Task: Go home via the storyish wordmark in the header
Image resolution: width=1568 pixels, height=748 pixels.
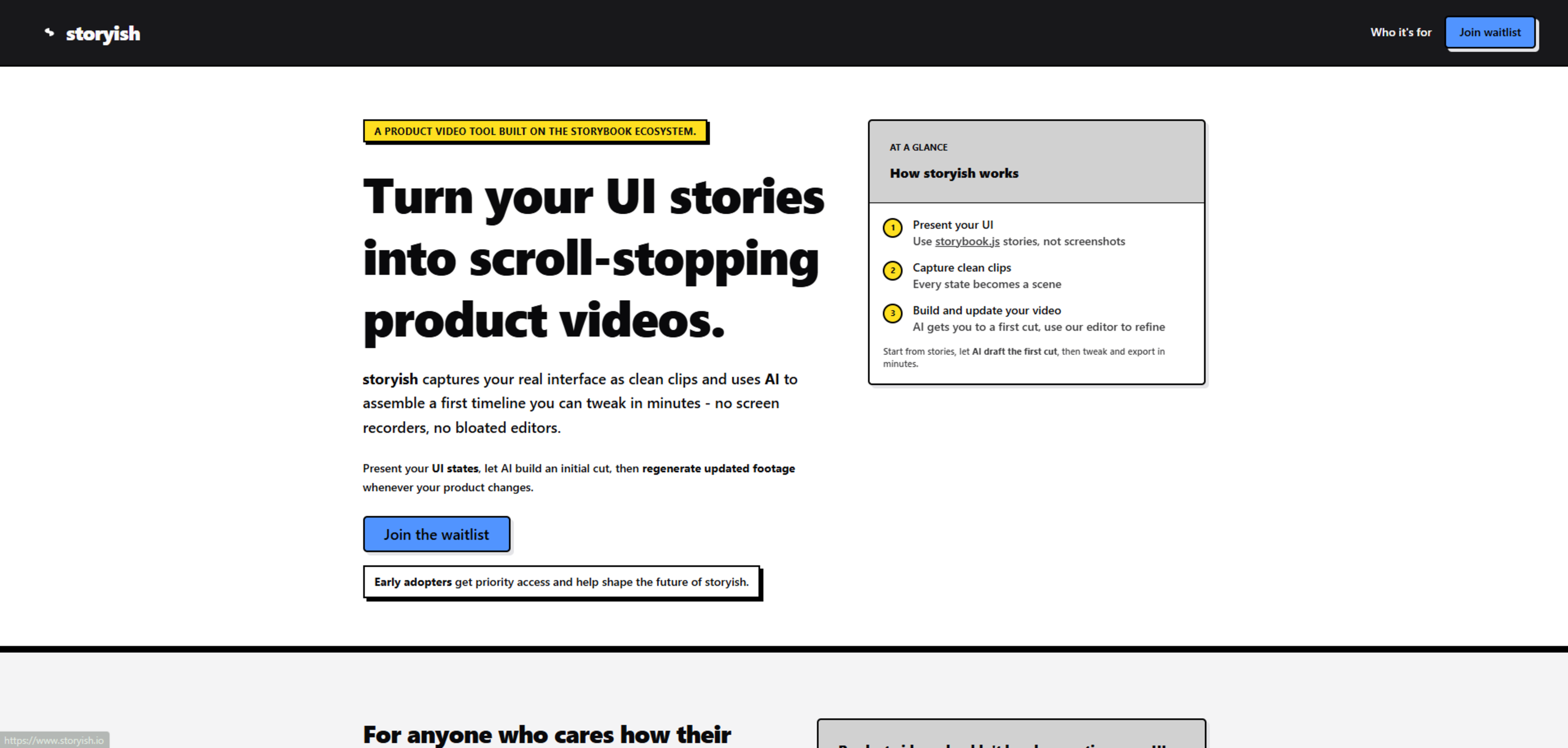Action: coord(103,33)
